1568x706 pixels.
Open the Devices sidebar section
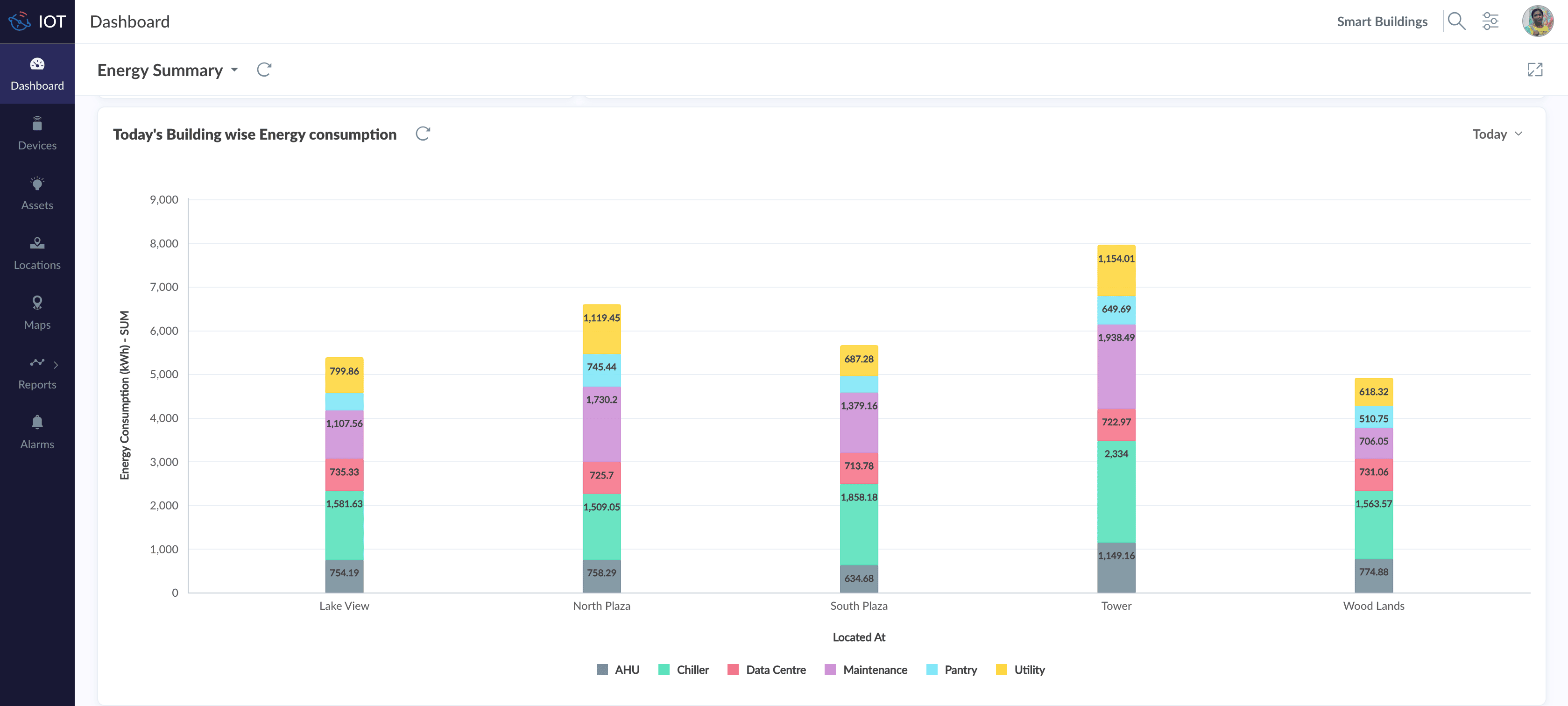[x=37, y=133]
